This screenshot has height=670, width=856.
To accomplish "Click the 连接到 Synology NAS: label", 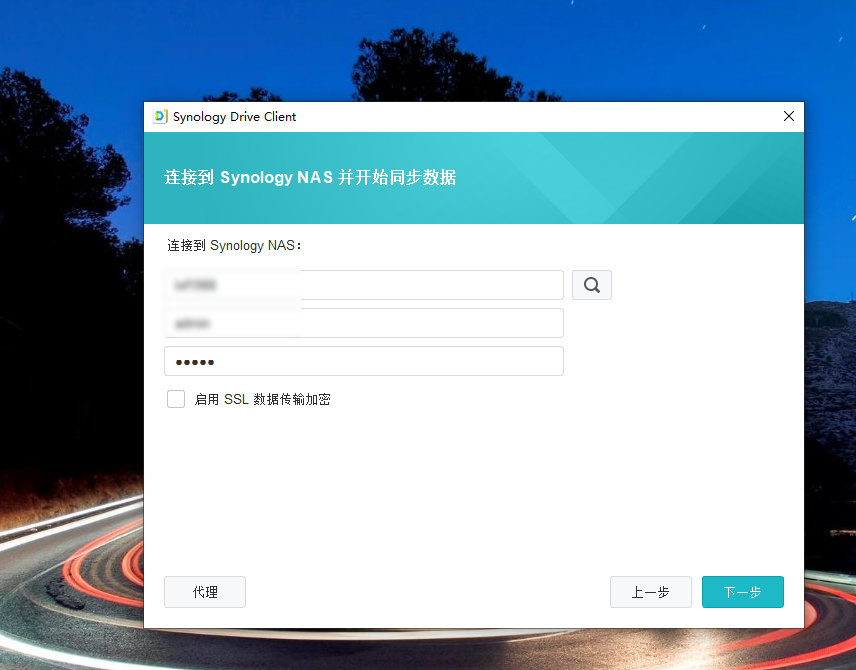I will click(234, 246).
